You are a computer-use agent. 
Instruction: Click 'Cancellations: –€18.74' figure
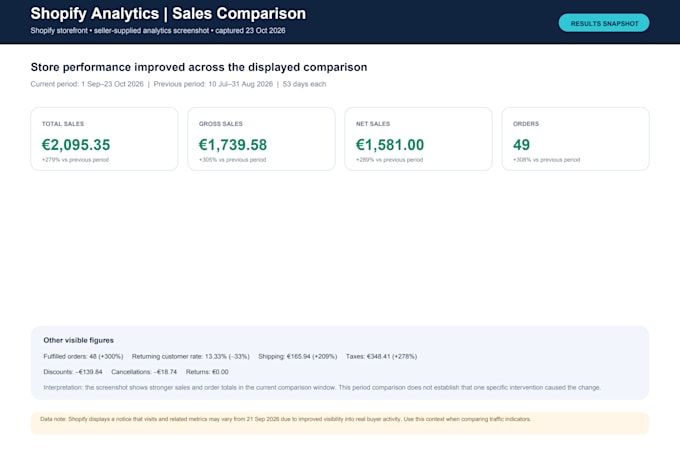[144, 372]
